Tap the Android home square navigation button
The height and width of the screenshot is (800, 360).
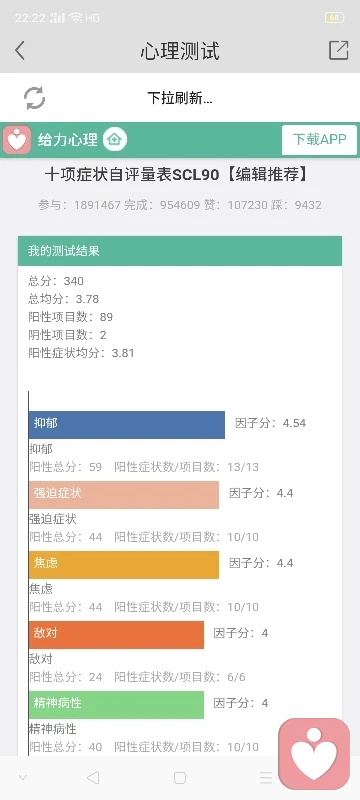point(179,778)
